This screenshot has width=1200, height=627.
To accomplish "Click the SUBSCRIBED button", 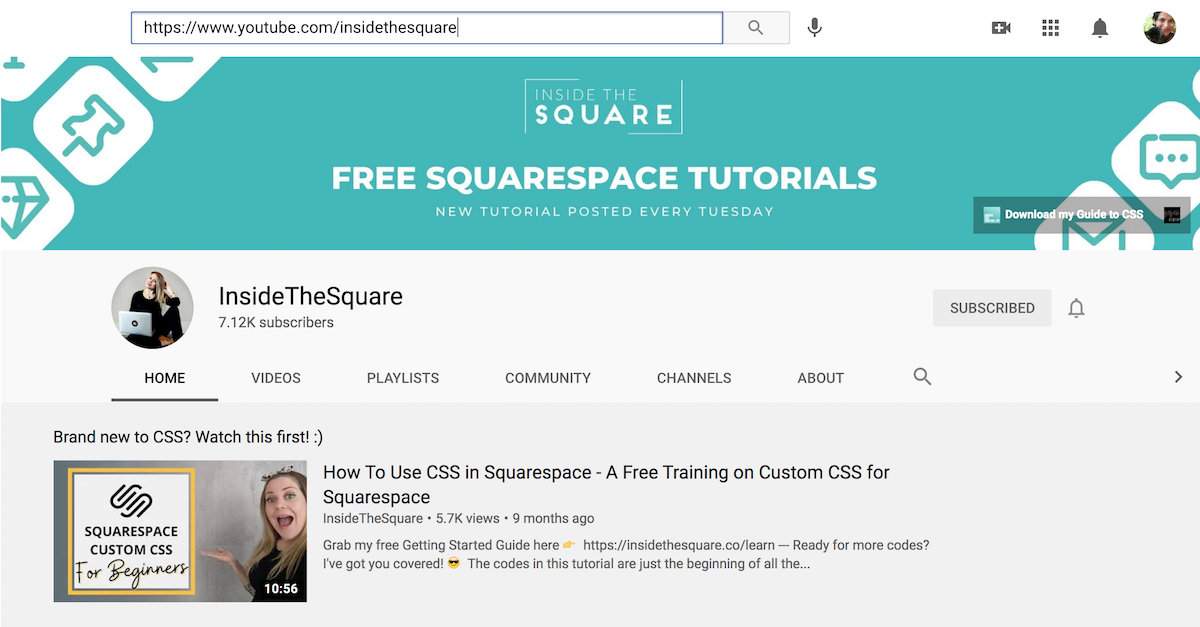I will click(992, 308).
